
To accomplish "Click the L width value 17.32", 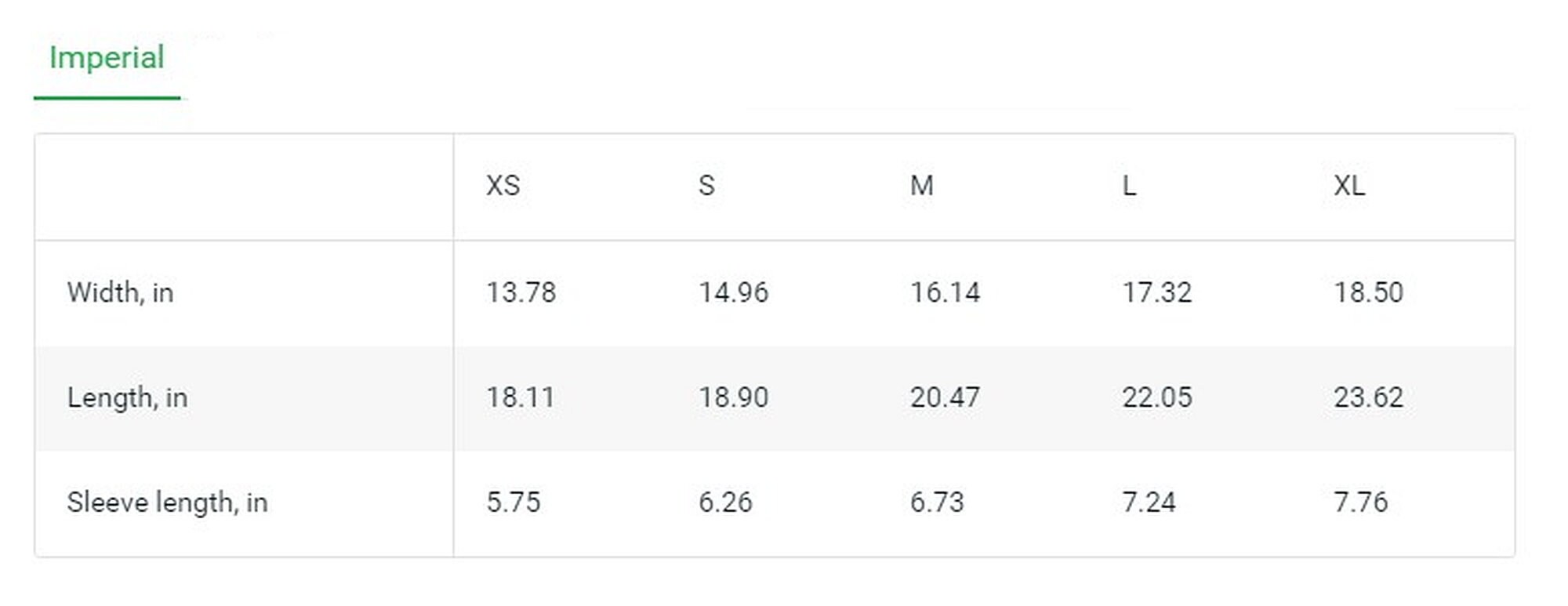I will pos(1157,292).
